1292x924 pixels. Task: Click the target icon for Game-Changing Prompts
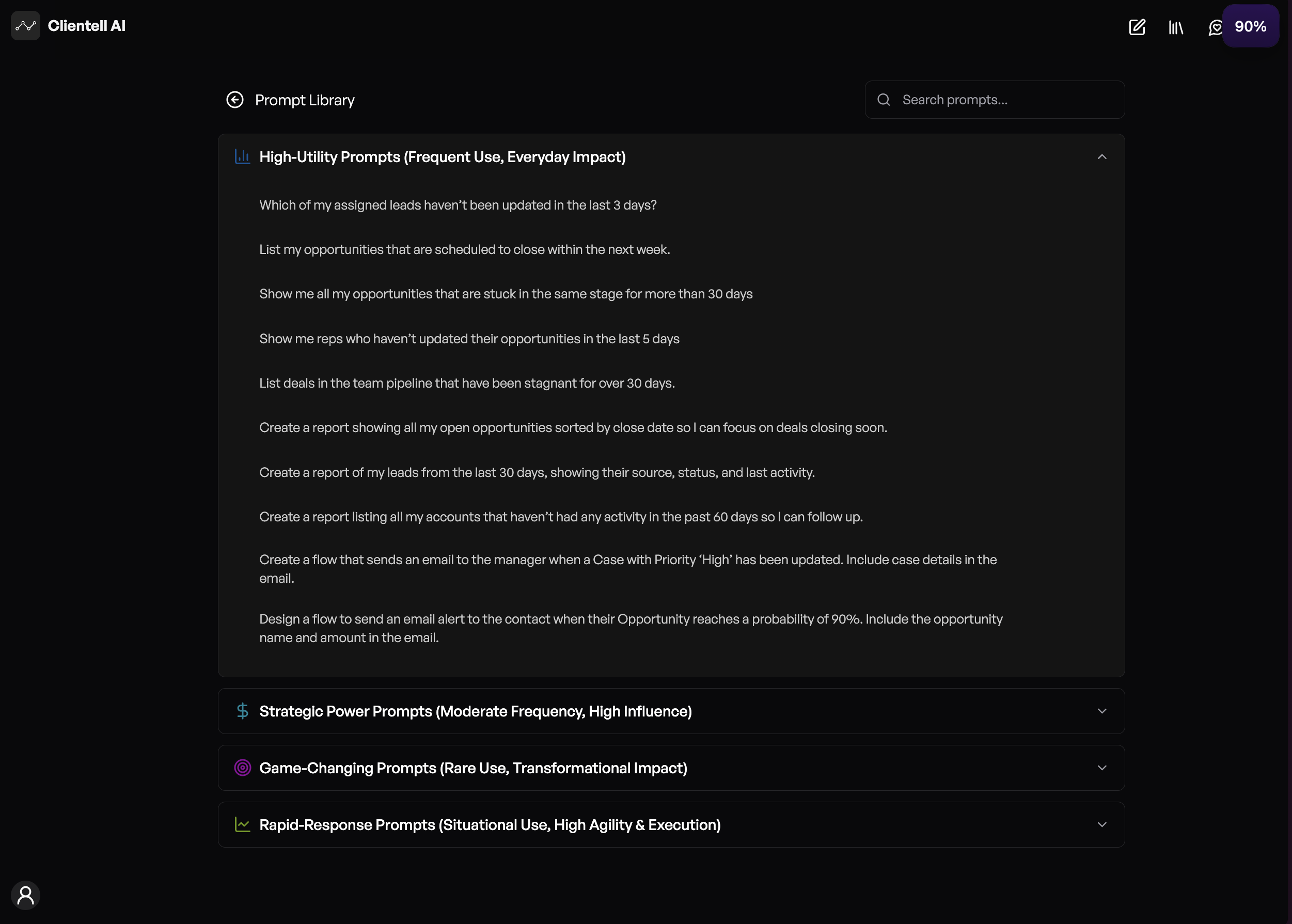[x=243, y=768]
